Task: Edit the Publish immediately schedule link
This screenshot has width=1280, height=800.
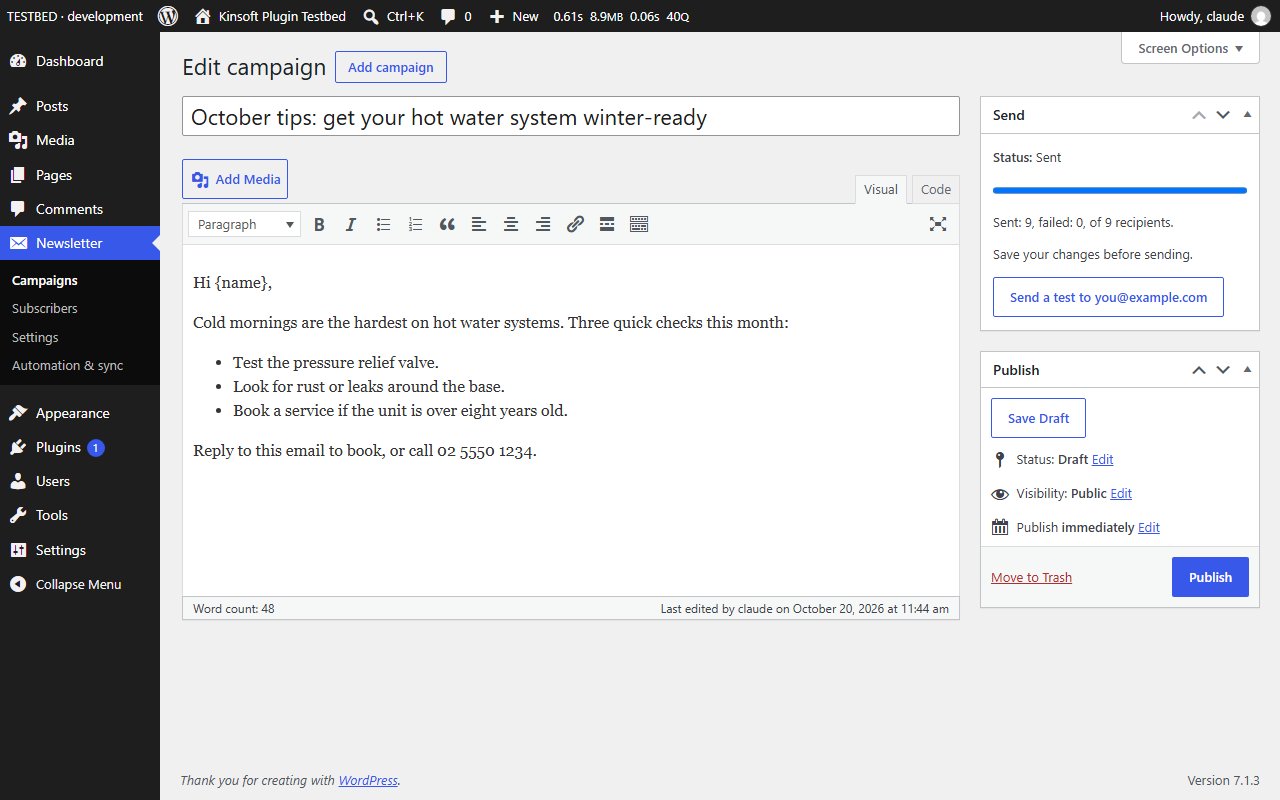Action: [x=1149, y=528]
